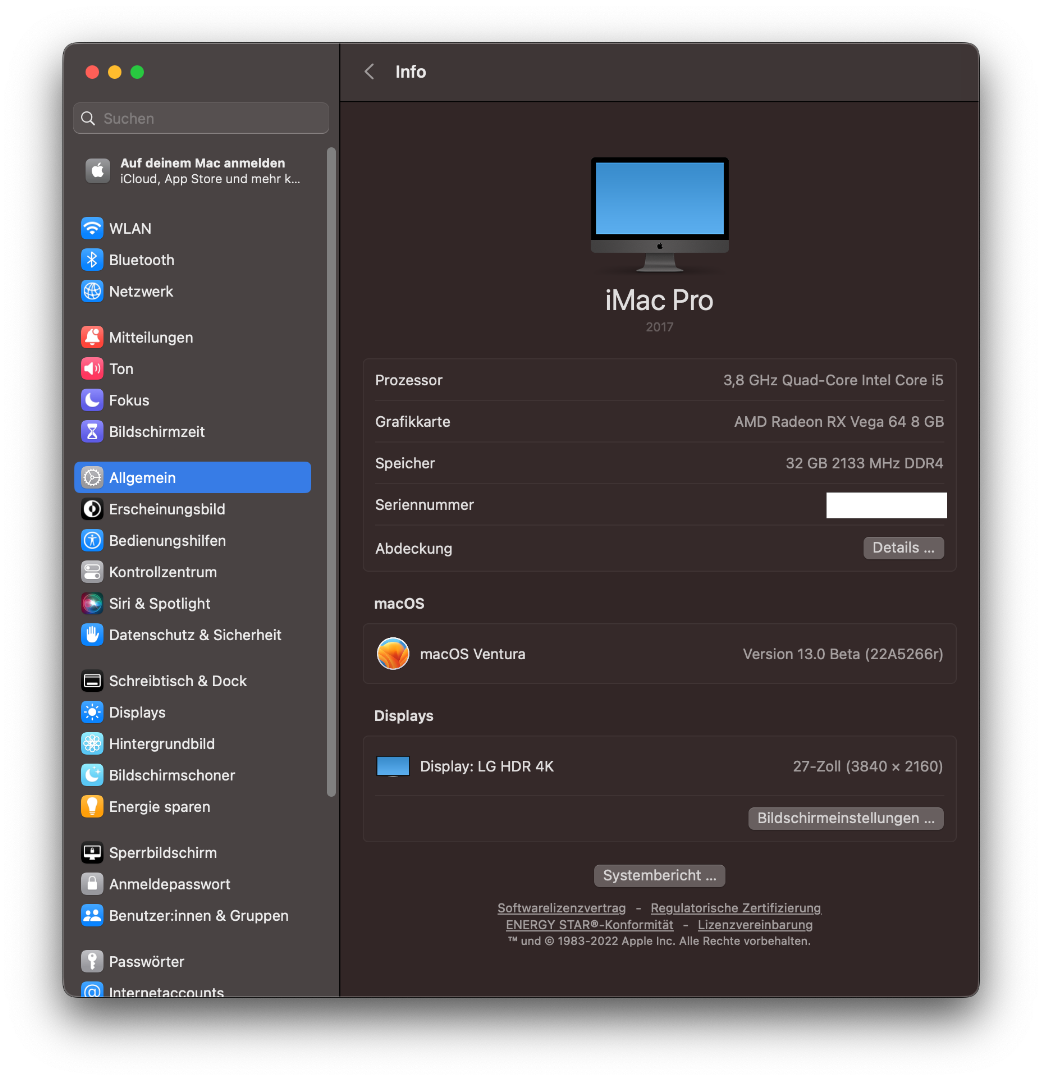Click the macOS section heading
This screenshot has height=1080, width=1041.
coord(399,603)
